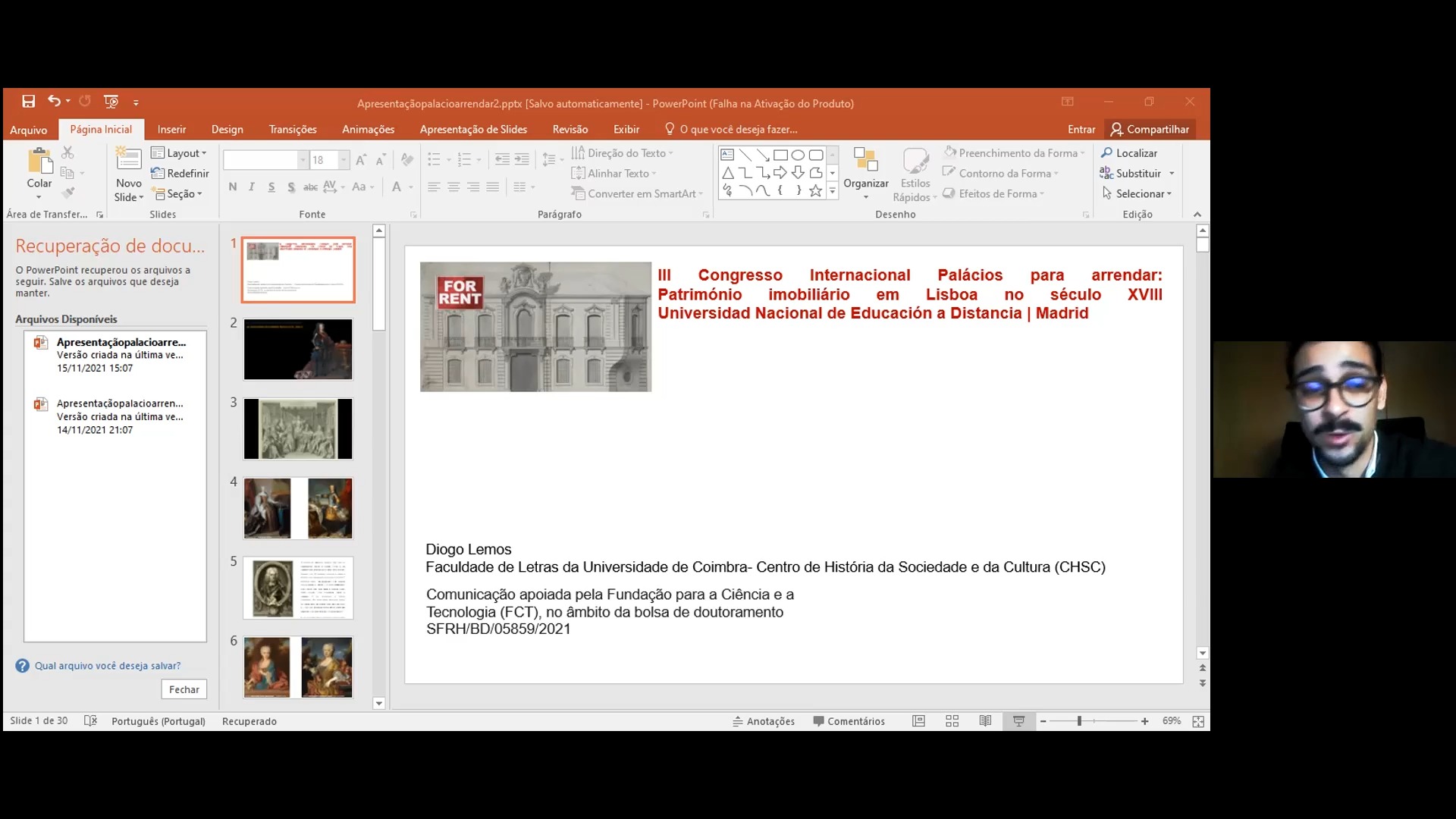Open Estilos Rápidos gallery
1456x819 pixels.
915,175
